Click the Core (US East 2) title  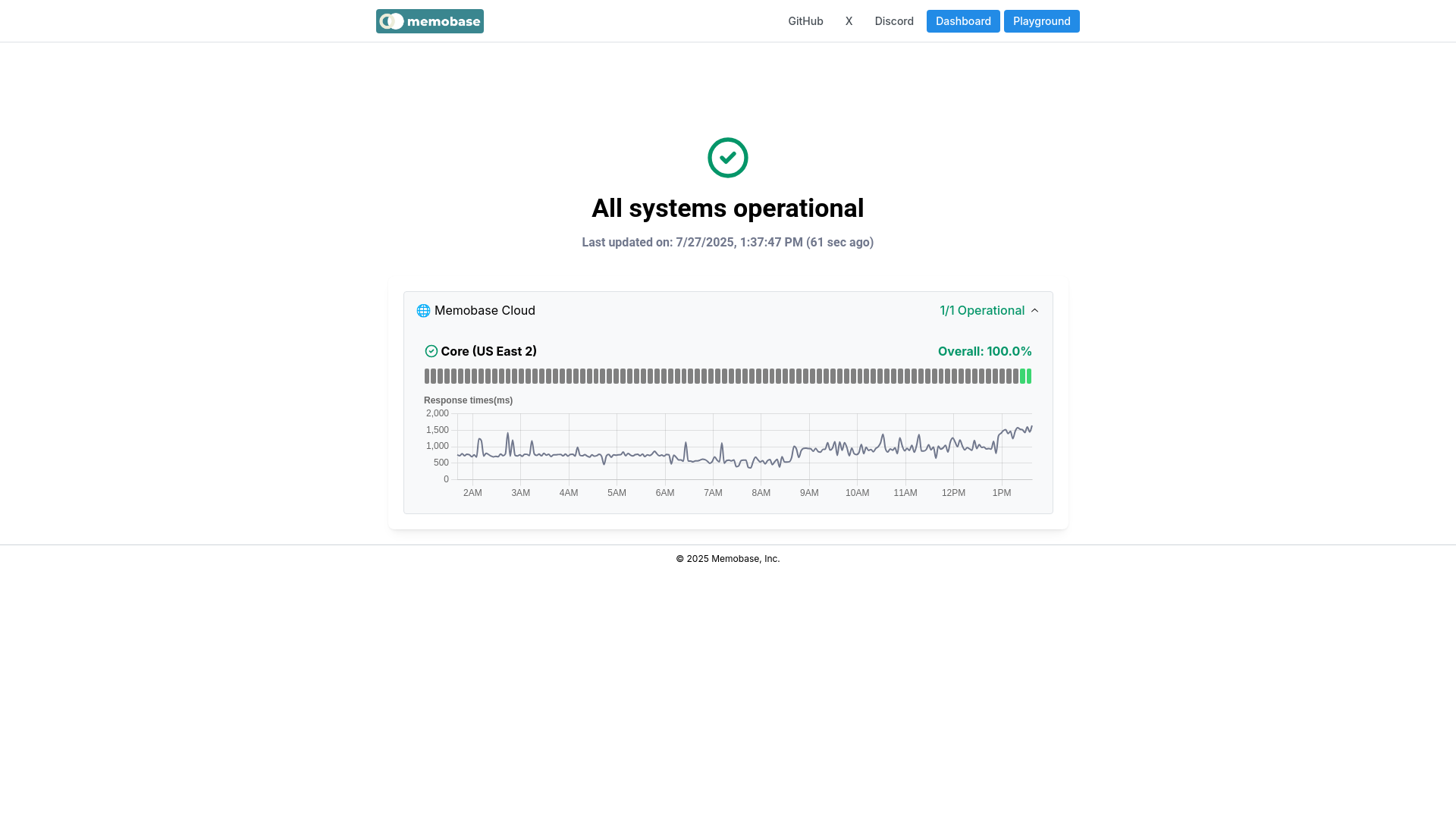[488, 351]
